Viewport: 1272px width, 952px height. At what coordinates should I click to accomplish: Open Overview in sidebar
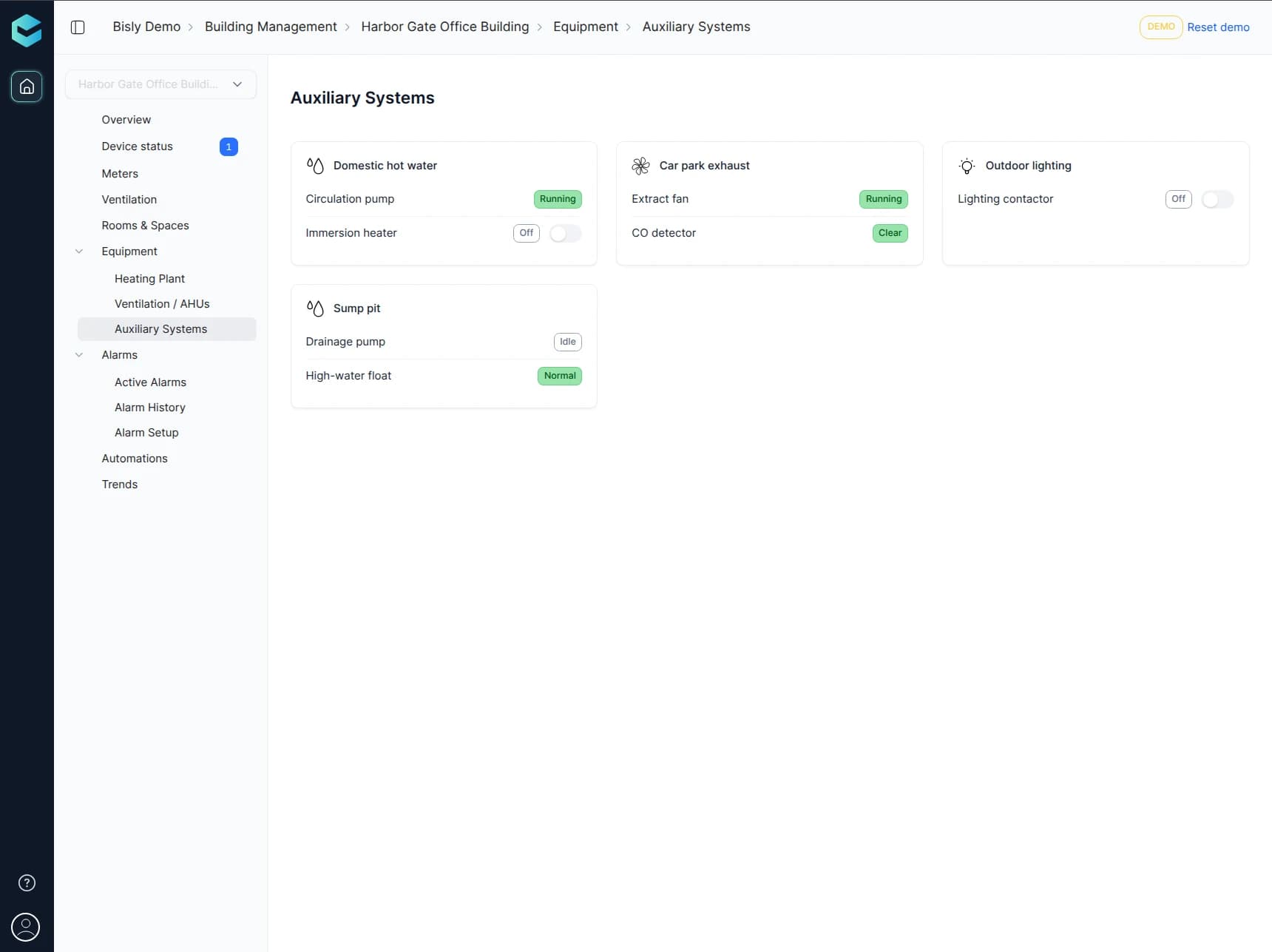point(126,120)
